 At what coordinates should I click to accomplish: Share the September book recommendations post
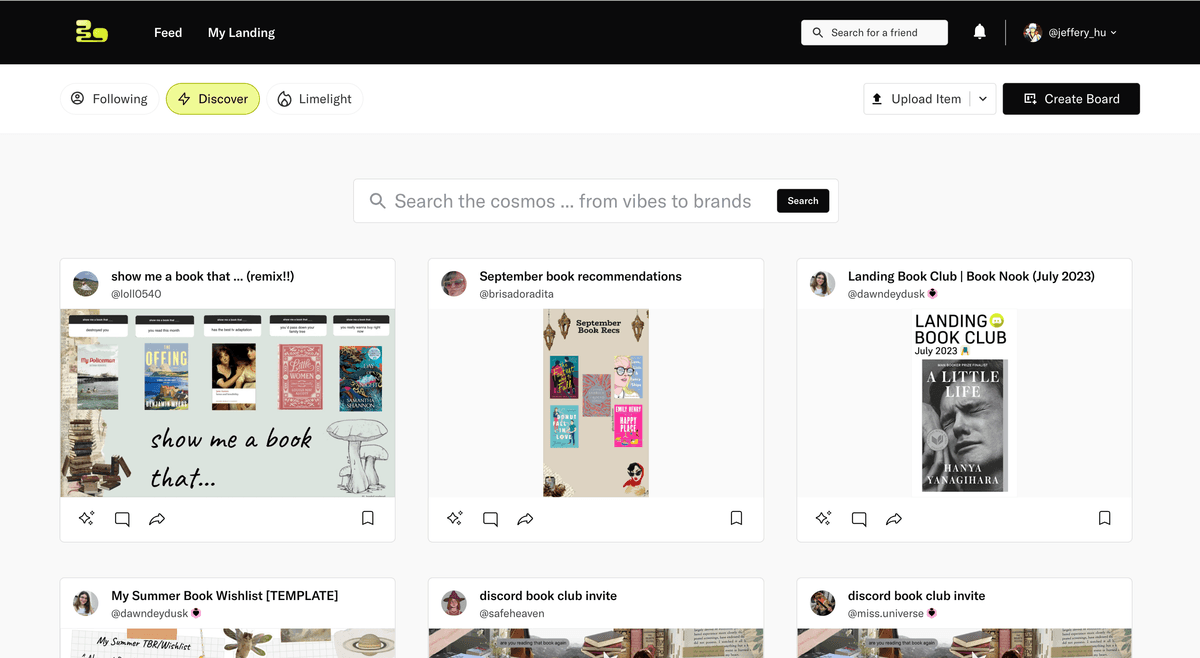click(x=525, y=519)
